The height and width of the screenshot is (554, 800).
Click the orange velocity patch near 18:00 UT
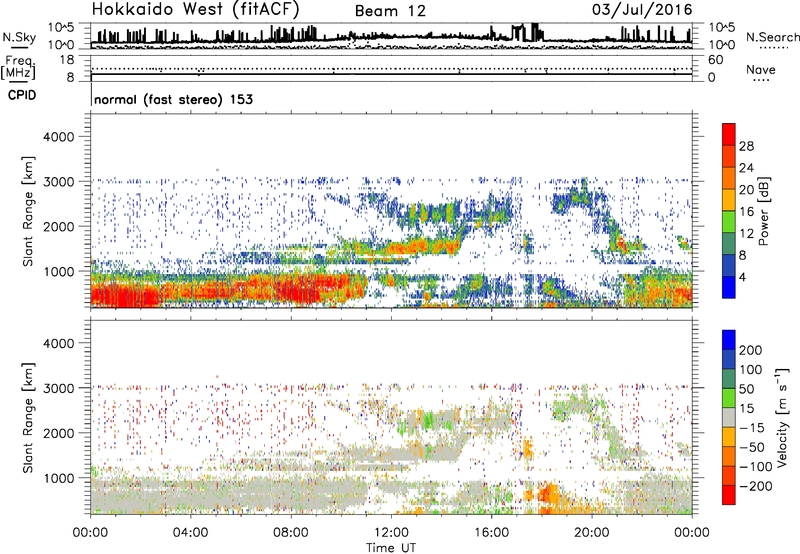(548, 494)
